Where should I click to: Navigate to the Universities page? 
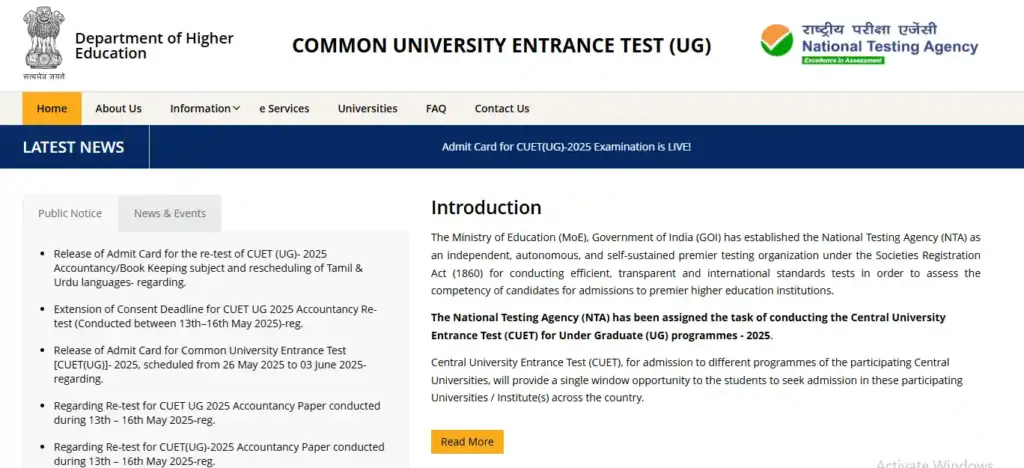367,108
